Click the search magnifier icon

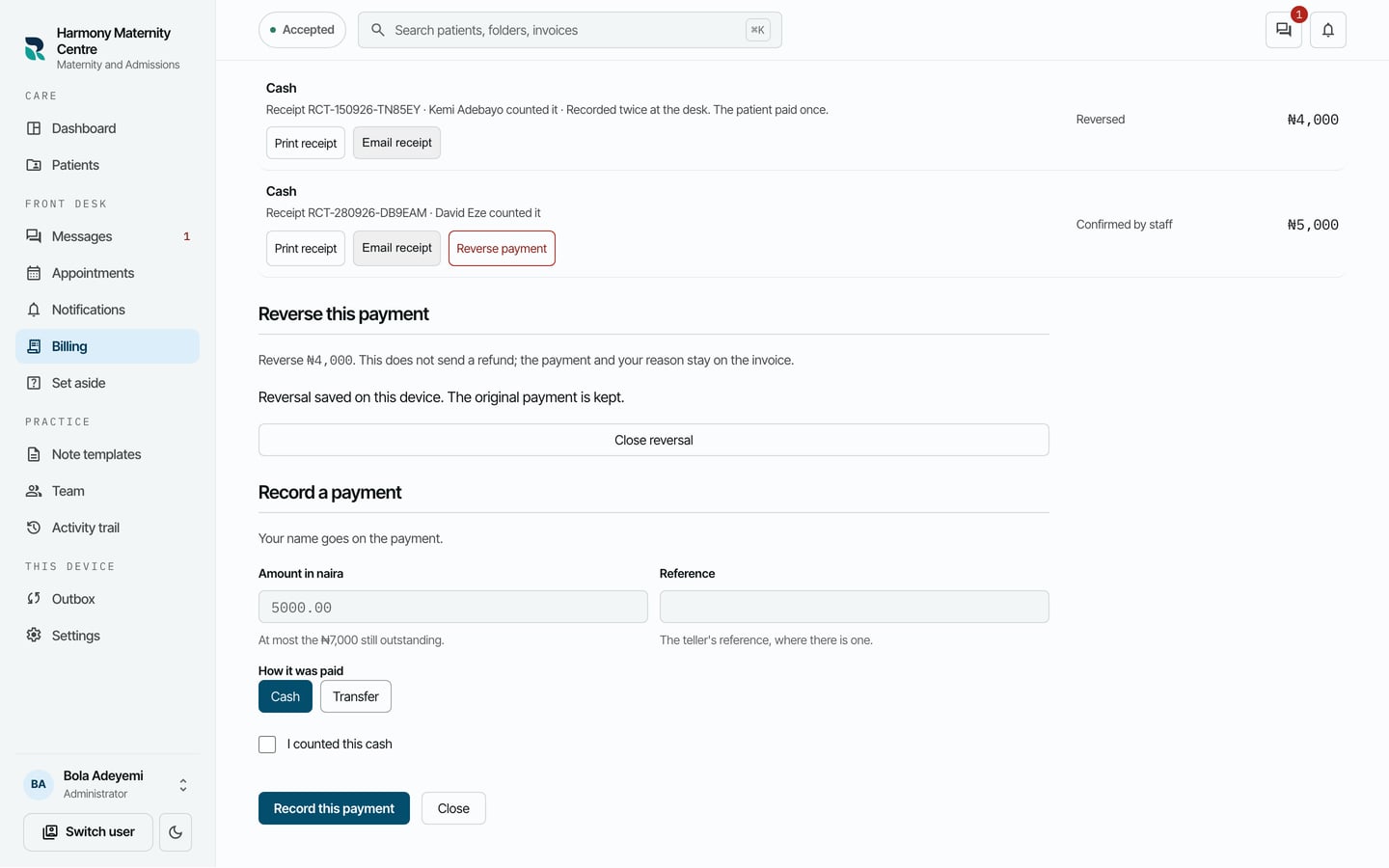pos(378,30)
